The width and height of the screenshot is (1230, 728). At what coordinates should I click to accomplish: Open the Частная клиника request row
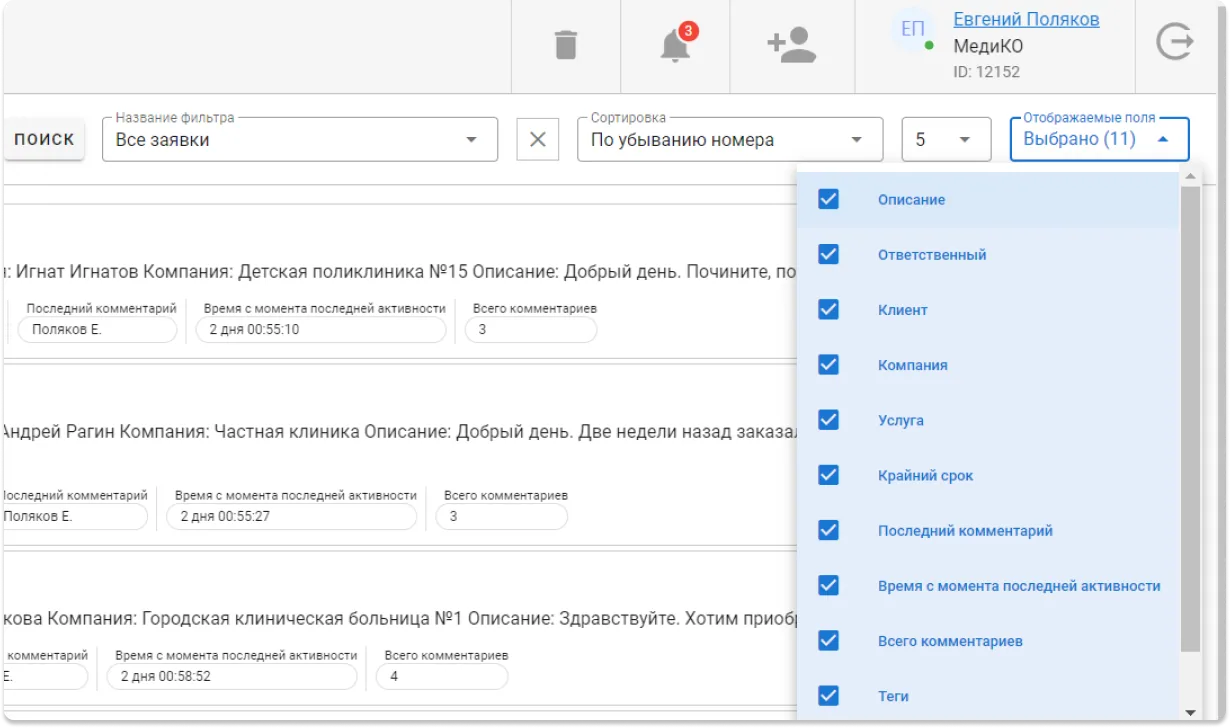click(x=400, y=456)
